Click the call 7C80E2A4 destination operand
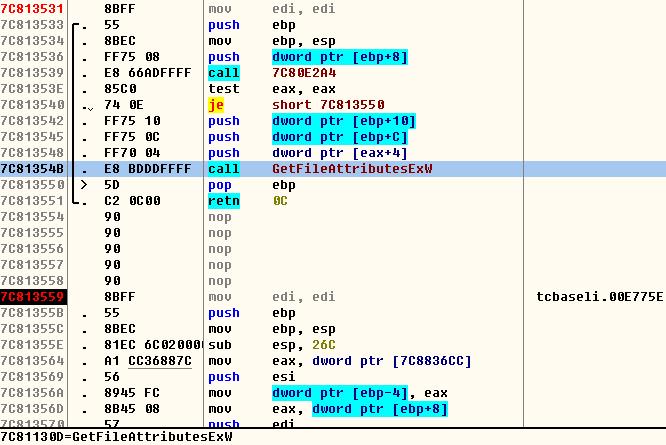Screen dimensions: 666x445 click(x=304, y=73)
